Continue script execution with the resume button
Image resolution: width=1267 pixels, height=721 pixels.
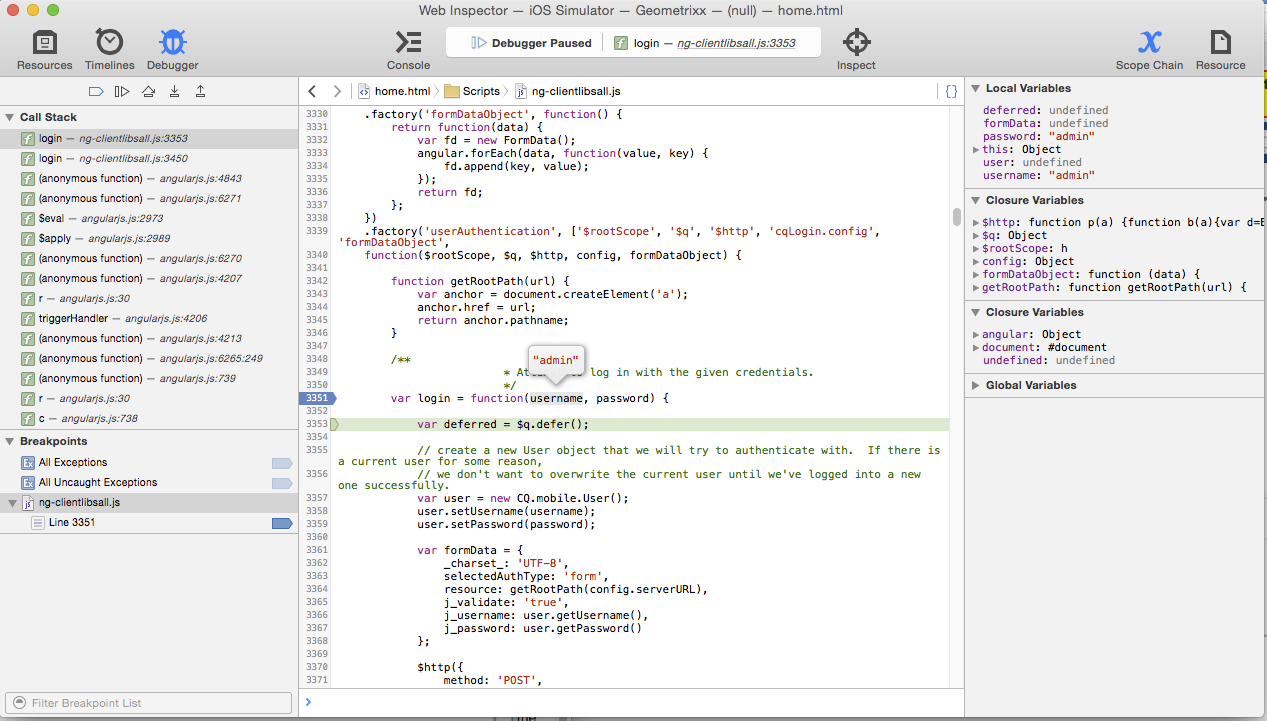coord(122,91)
